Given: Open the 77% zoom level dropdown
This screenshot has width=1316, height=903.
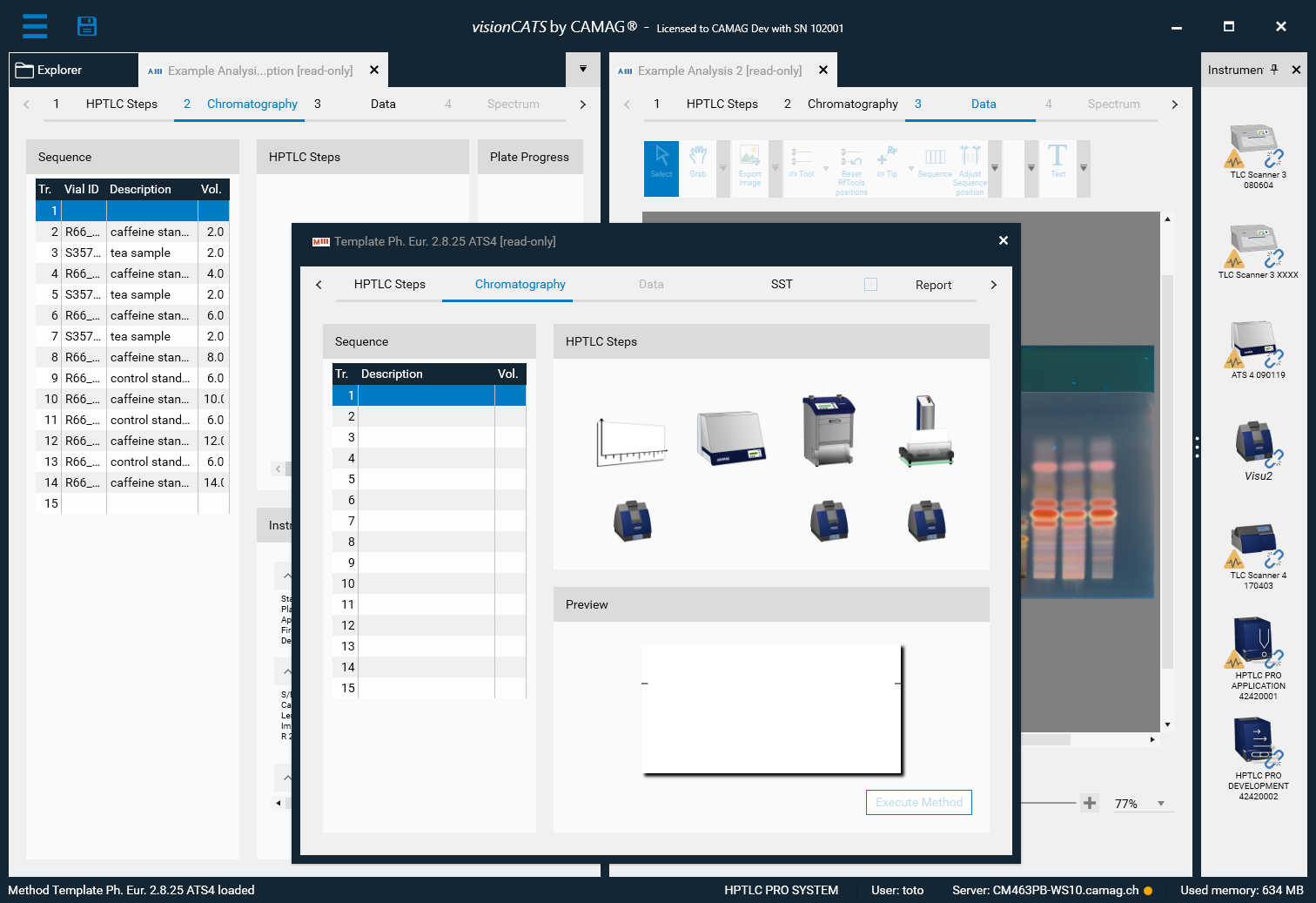Looking at the screenshot, I should coord(1161,804).
